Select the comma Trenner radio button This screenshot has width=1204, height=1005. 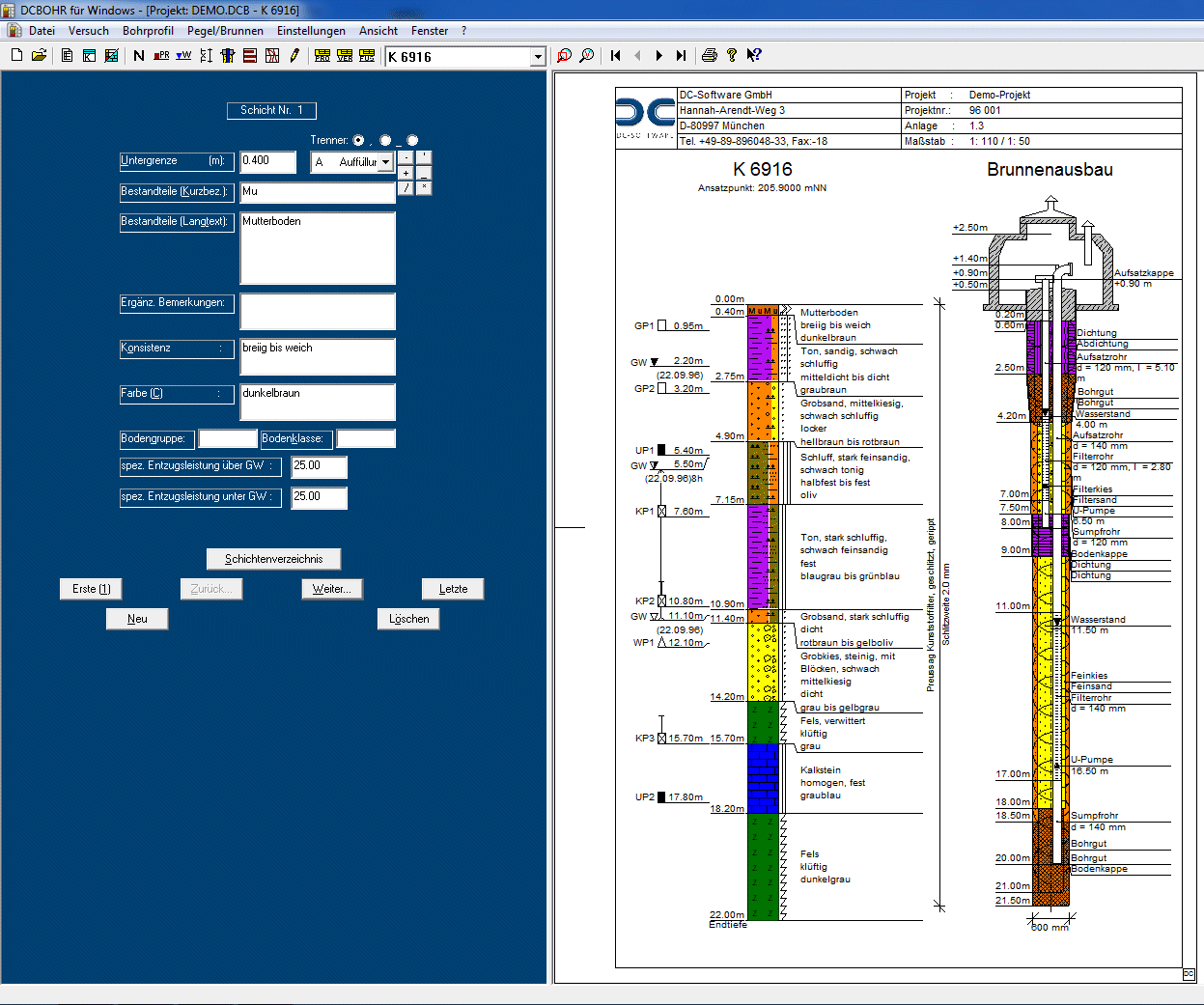pyautogui.click(x=358, y=141)
